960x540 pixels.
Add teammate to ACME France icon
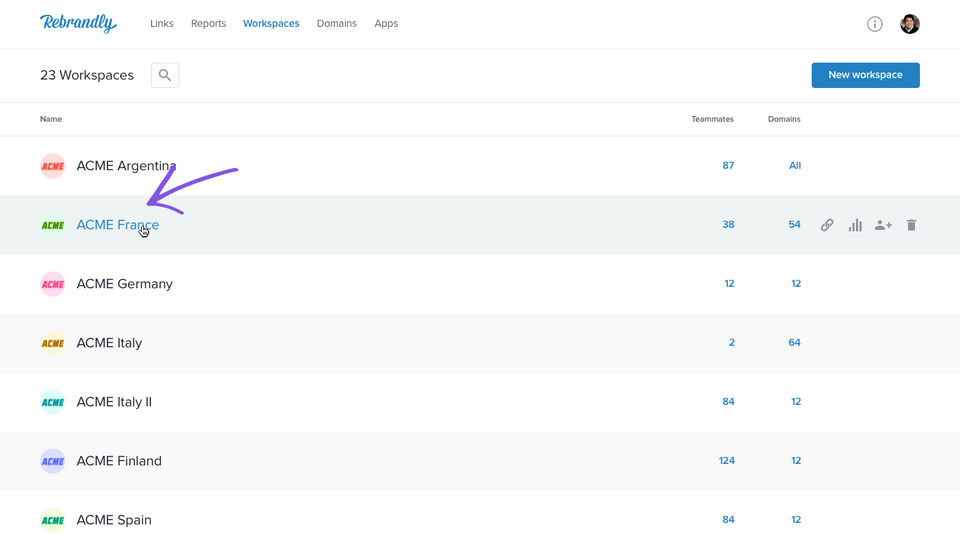[883, 225]
